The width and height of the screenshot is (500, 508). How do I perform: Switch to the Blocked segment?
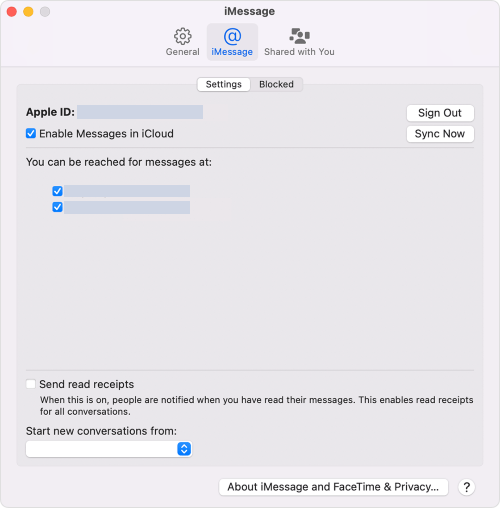(276, 84)
